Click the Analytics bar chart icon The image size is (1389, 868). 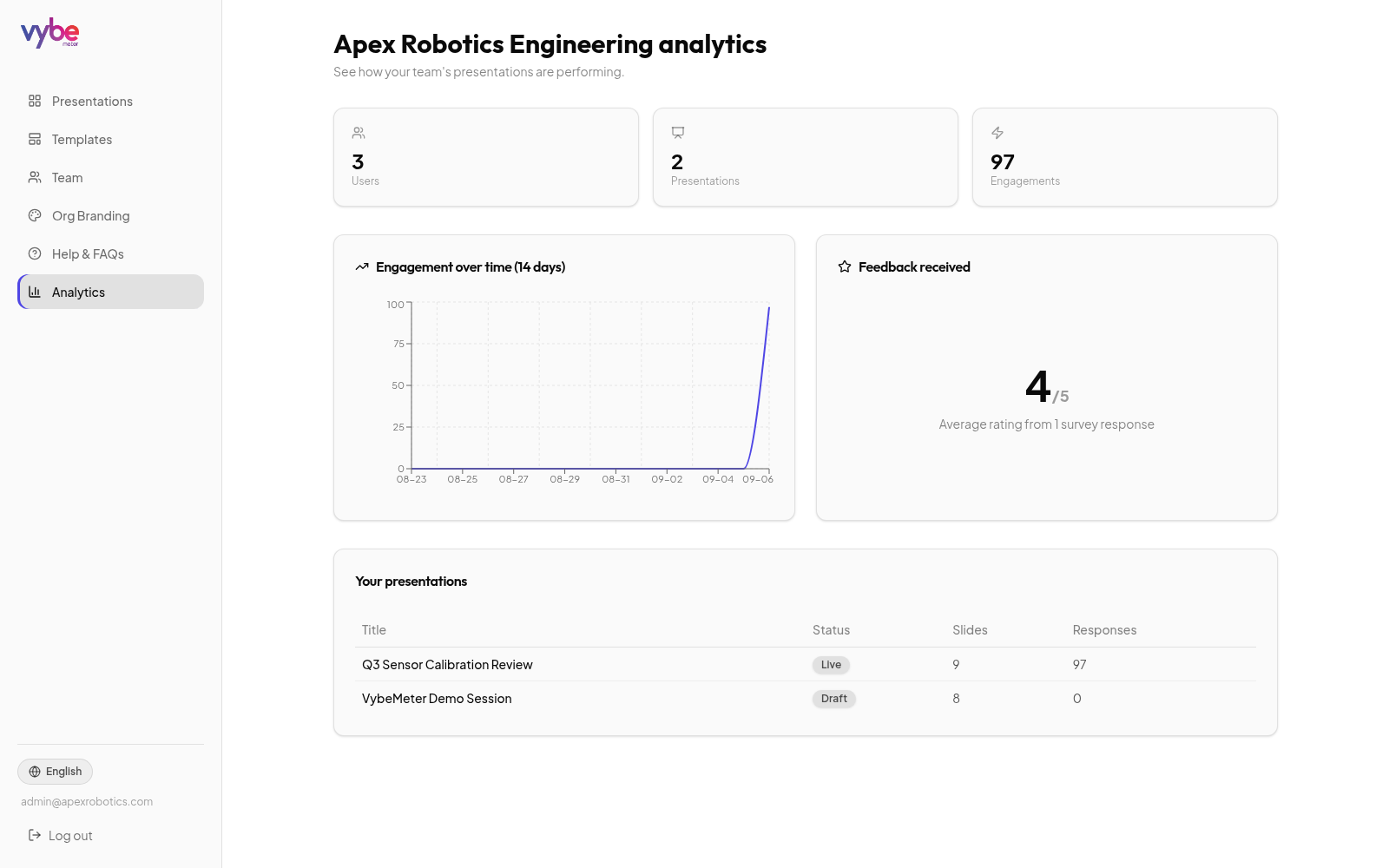pyautogui.click(x=35, y=292)
